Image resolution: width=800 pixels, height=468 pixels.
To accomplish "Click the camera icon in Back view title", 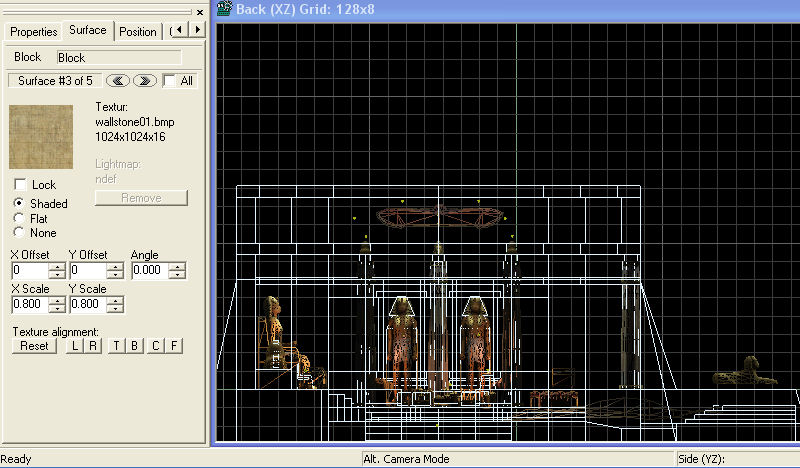I will (225, 10).
